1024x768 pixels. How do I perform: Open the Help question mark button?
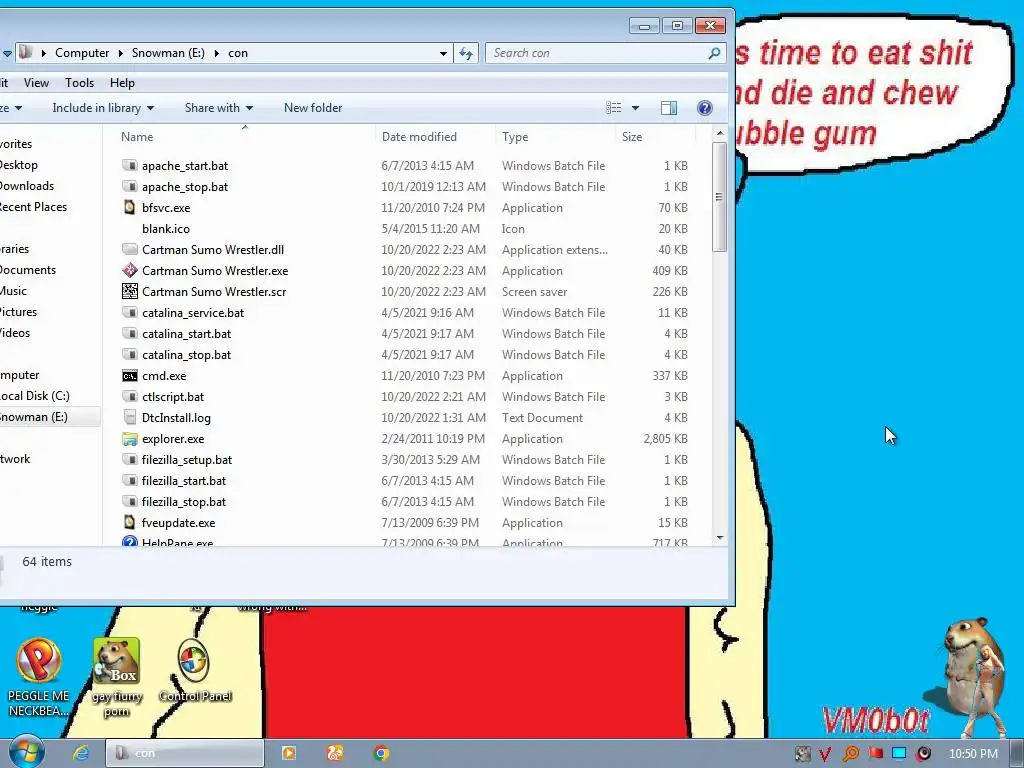pyautogui.click(x=705, y=108)
